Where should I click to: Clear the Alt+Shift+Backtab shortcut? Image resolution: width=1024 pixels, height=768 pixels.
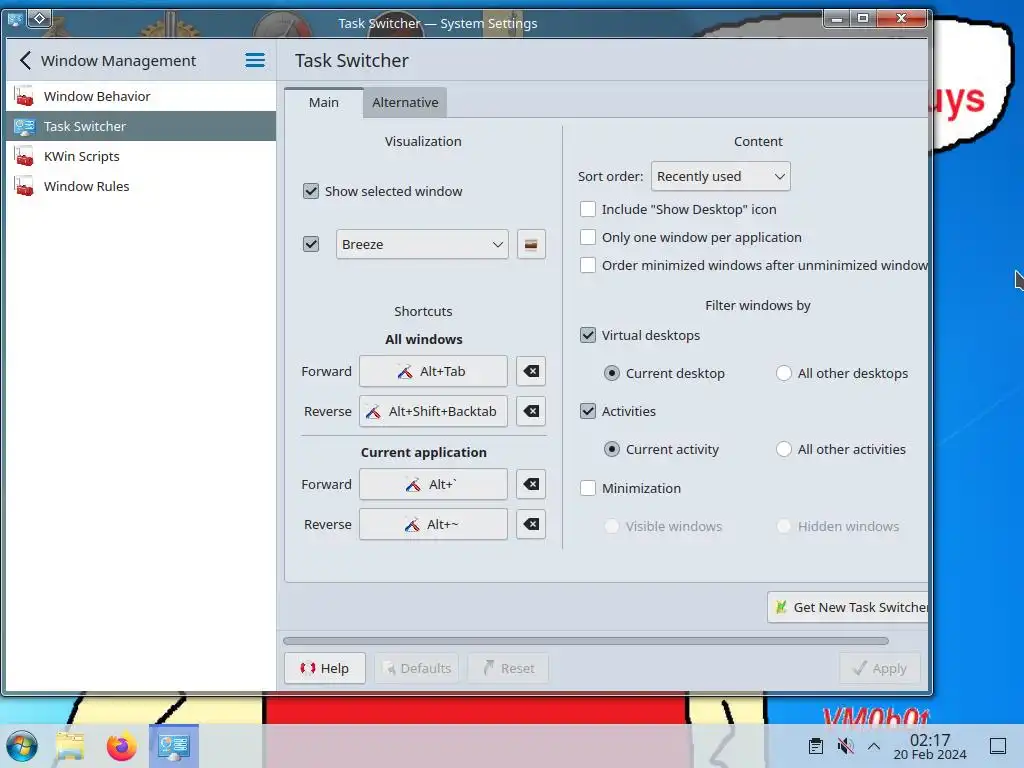[x=531, y=411]
